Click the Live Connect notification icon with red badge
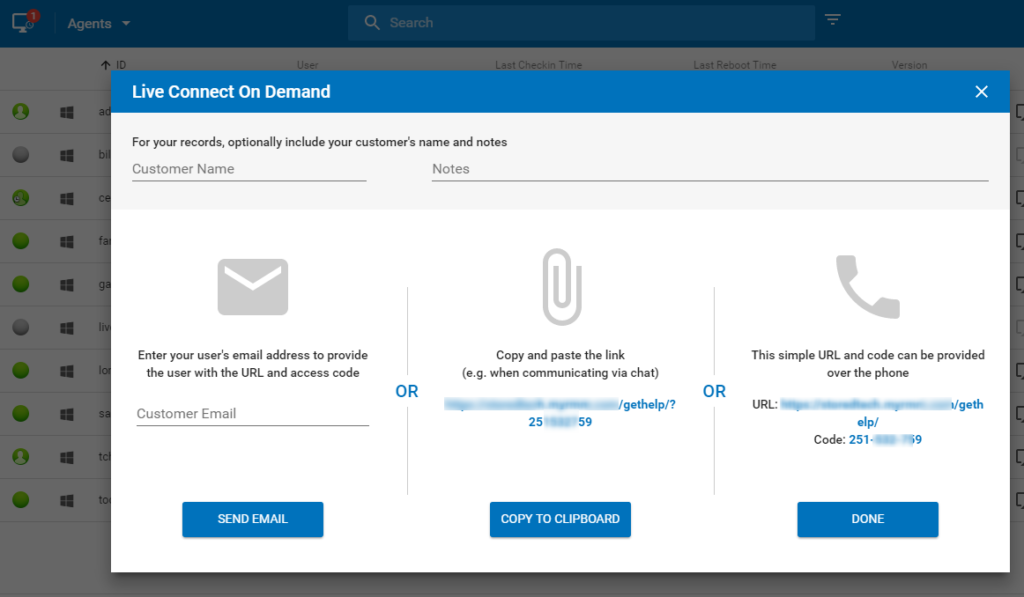This screenshot has width=1024, height=597. point(20,22)
